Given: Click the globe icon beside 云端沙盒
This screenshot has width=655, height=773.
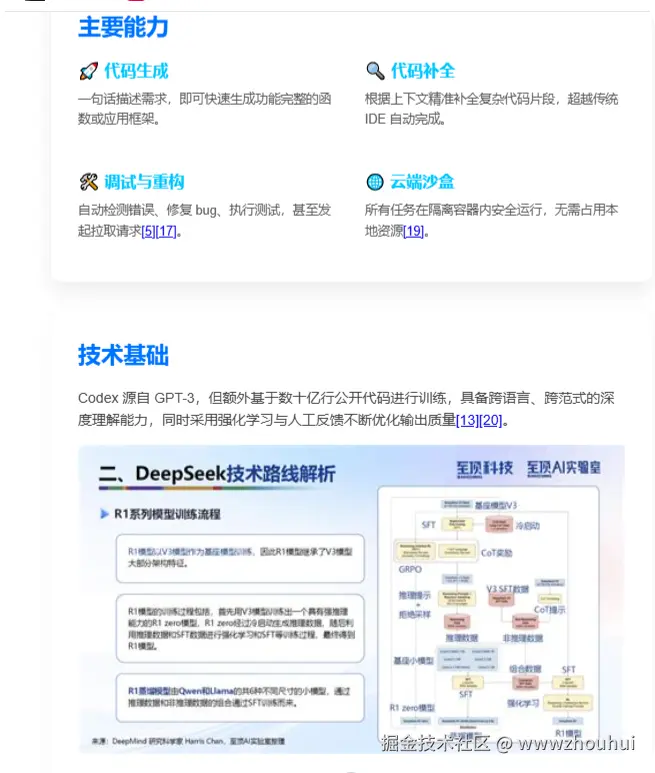Looking at the screenshot, I should click(375, 182).
